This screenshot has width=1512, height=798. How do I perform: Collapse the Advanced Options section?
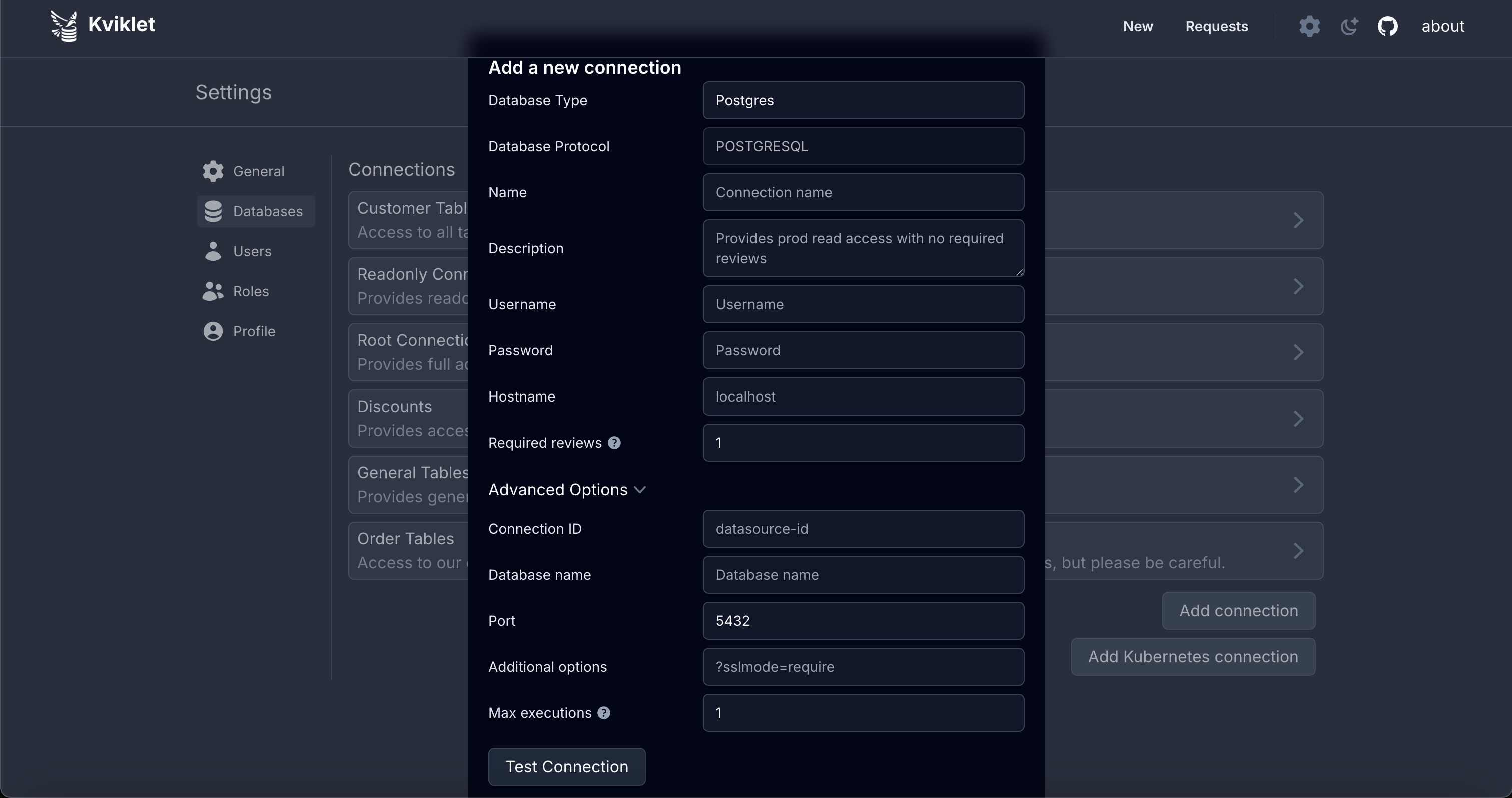pyautogui.click(x=567, y=490)
